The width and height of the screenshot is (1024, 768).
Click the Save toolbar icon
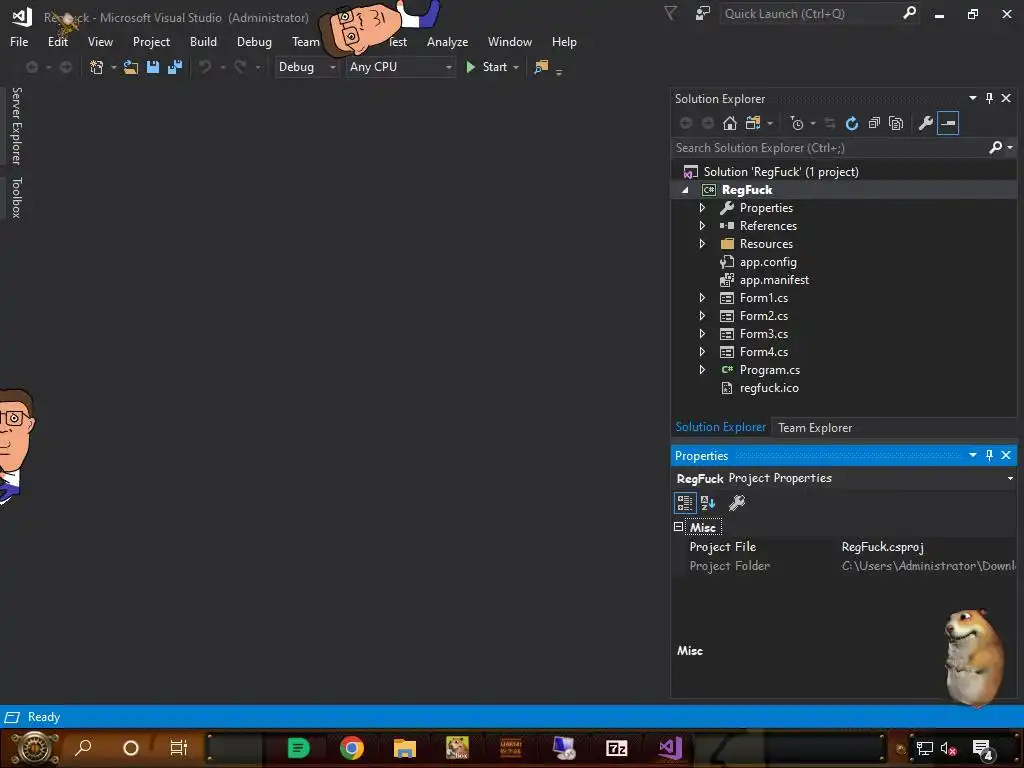(153, 67)
